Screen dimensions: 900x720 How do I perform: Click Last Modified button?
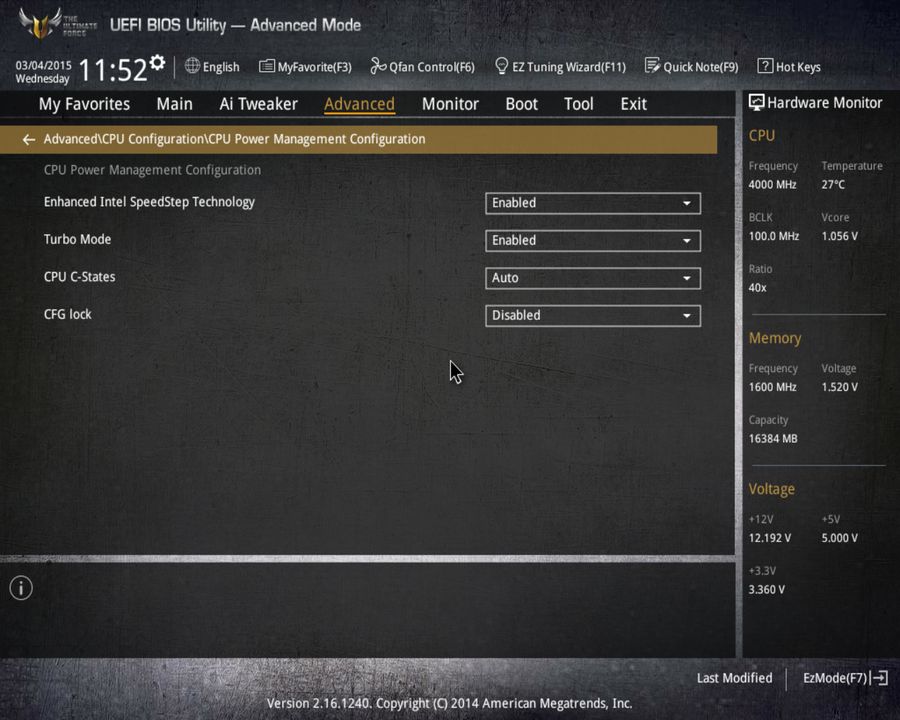[x=735, y=678]
